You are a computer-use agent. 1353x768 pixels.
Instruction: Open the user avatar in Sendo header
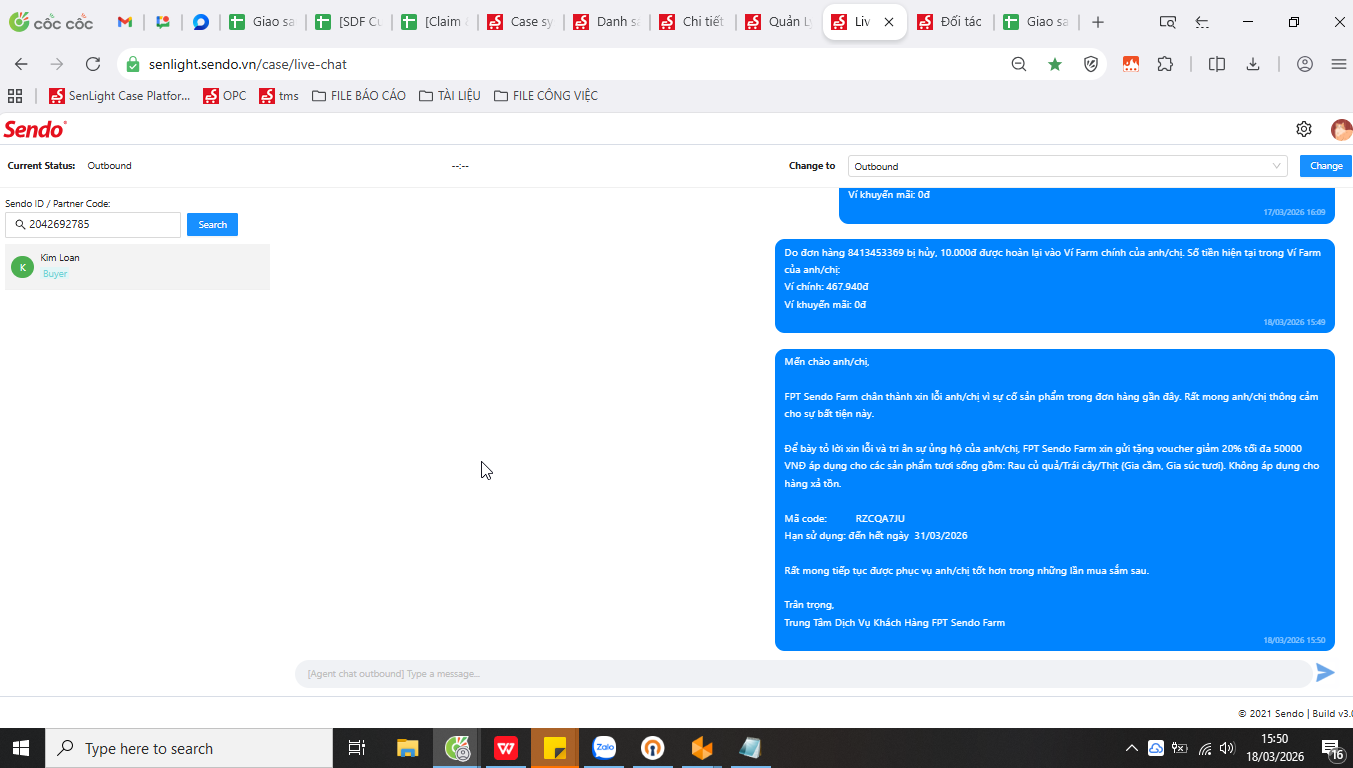click(1341, 129)
